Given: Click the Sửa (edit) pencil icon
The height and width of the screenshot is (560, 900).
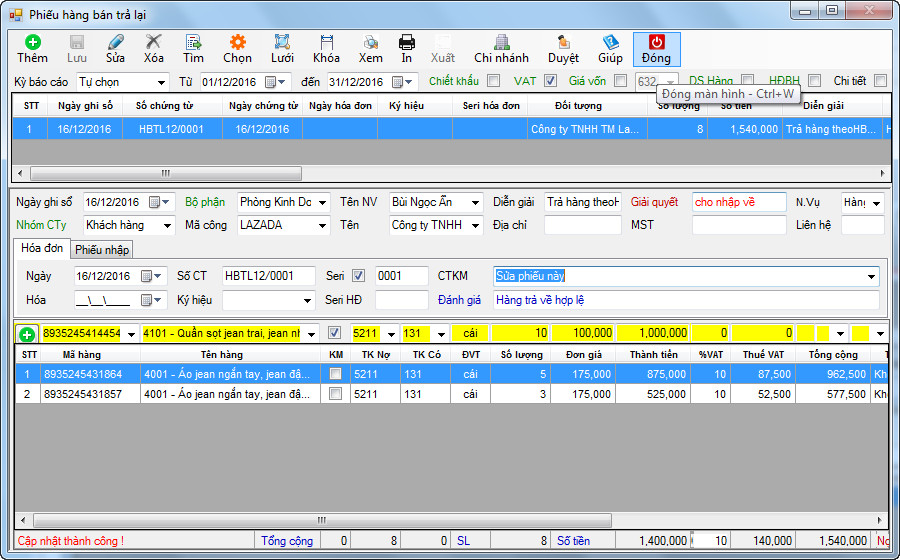Looking at the screenshot, I should tap(115, 42).
